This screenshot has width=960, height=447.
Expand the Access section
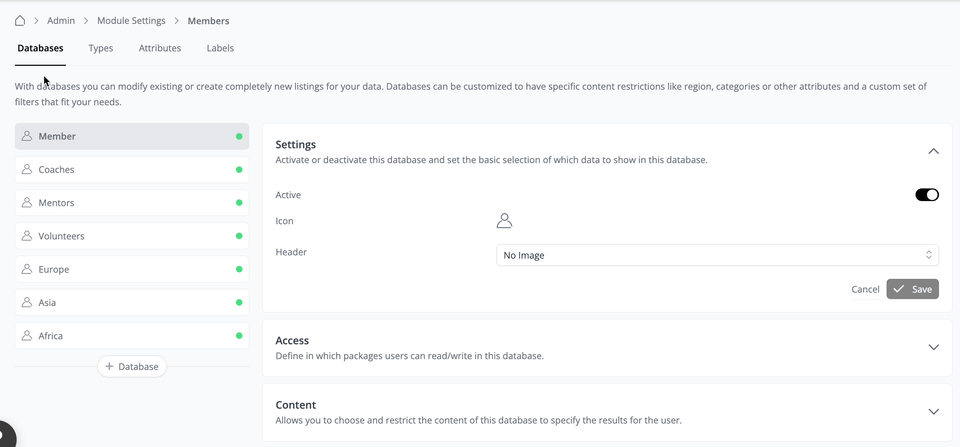point(933,347)
